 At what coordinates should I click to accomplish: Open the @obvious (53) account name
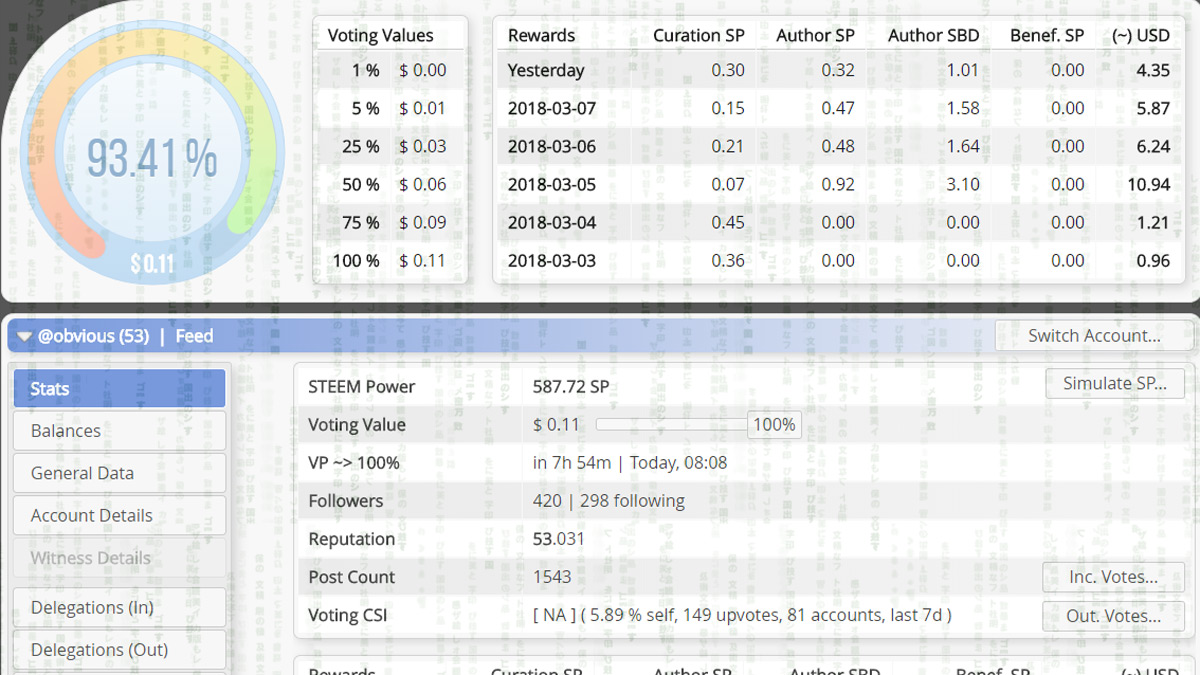pos(93,336)
